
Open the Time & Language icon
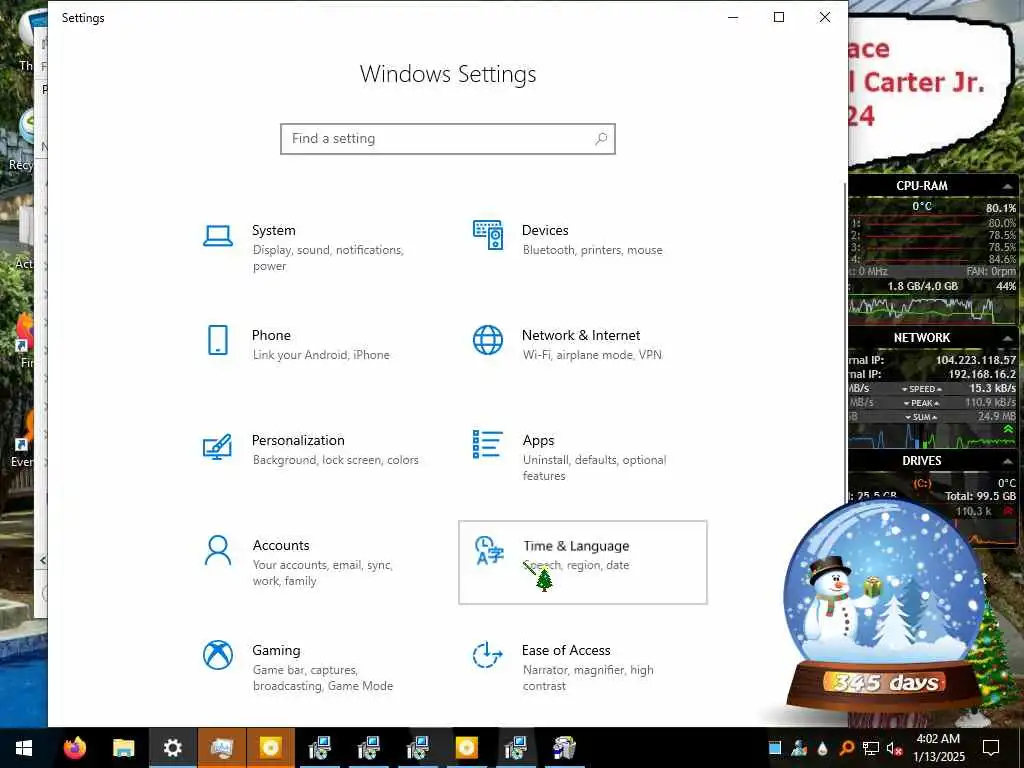click(x=489, y=551)
